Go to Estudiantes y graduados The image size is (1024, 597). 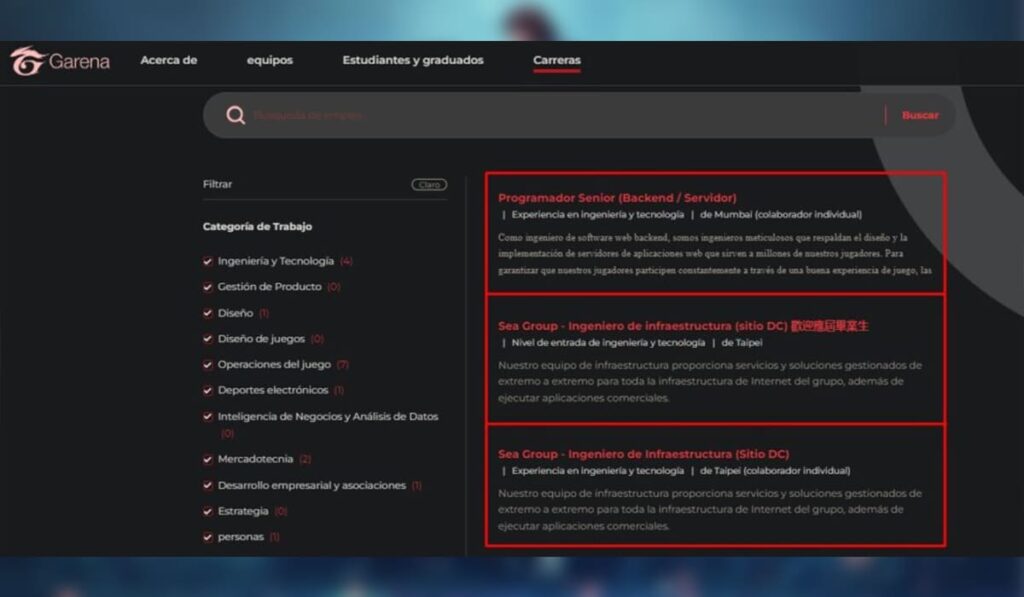point(413,60)
